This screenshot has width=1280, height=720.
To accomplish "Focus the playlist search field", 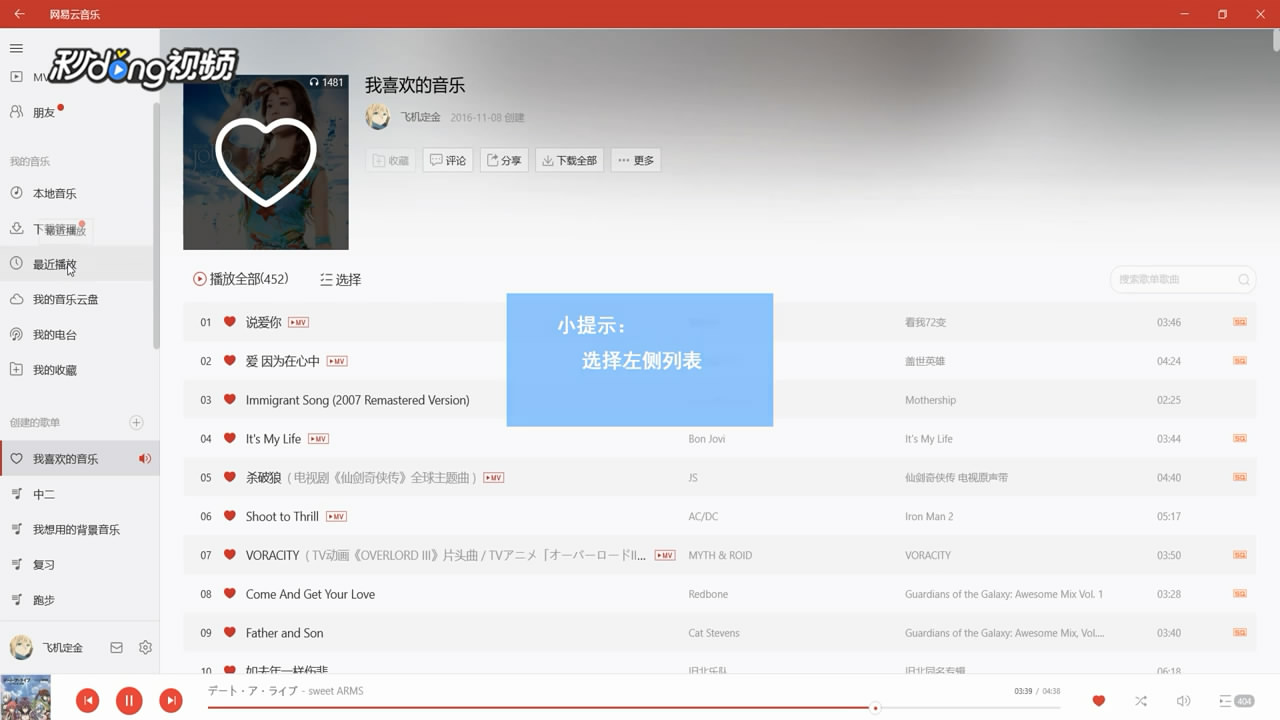I will pyautogui.click(x=1184, y=280).
